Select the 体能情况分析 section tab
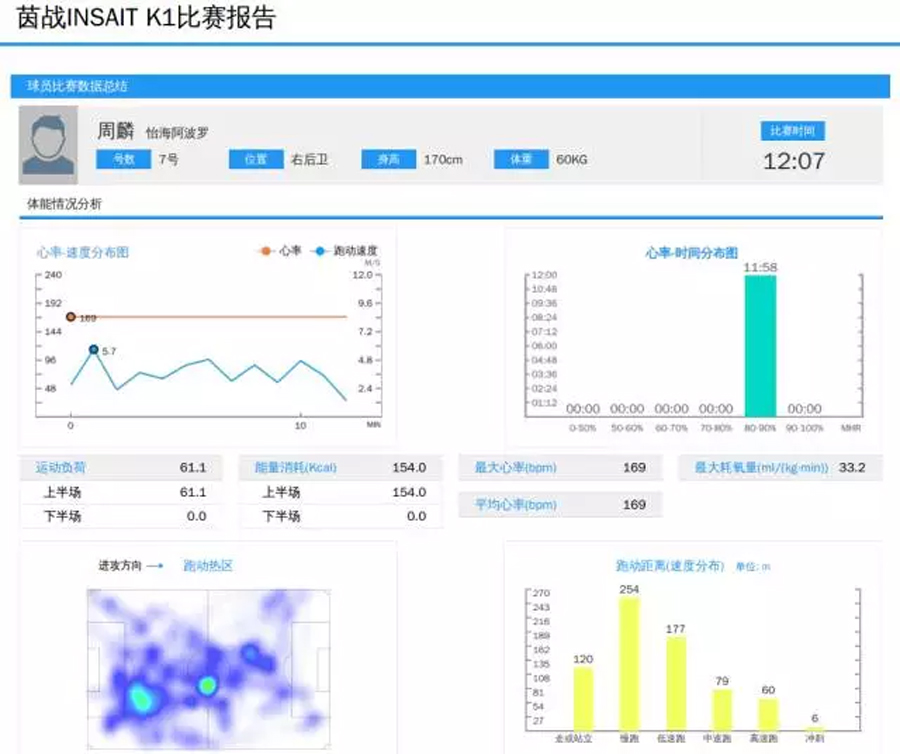900x754 pixels. (x=64, y=204)
